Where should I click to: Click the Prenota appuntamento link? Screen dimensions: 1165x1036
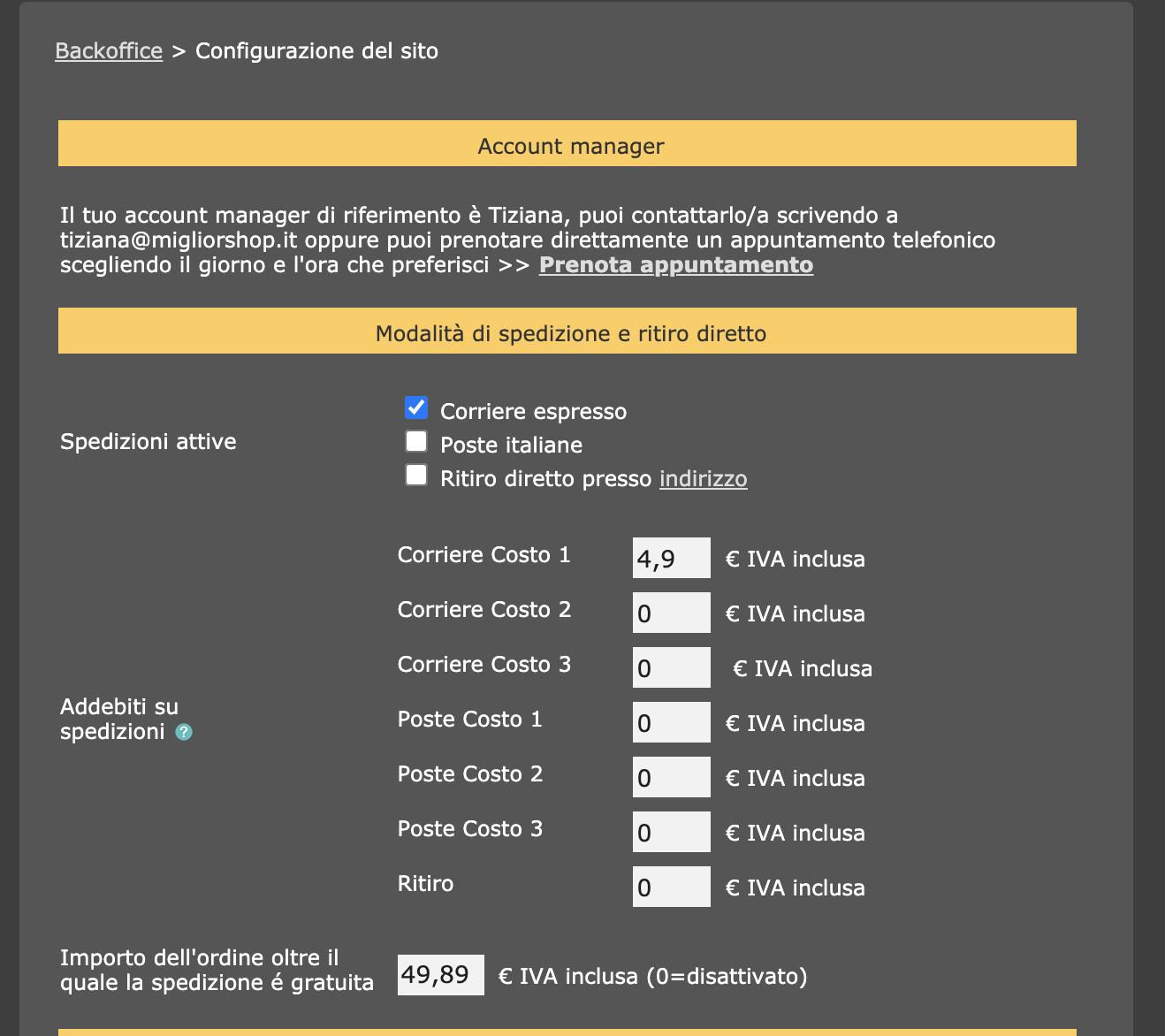tap(676, 265)
